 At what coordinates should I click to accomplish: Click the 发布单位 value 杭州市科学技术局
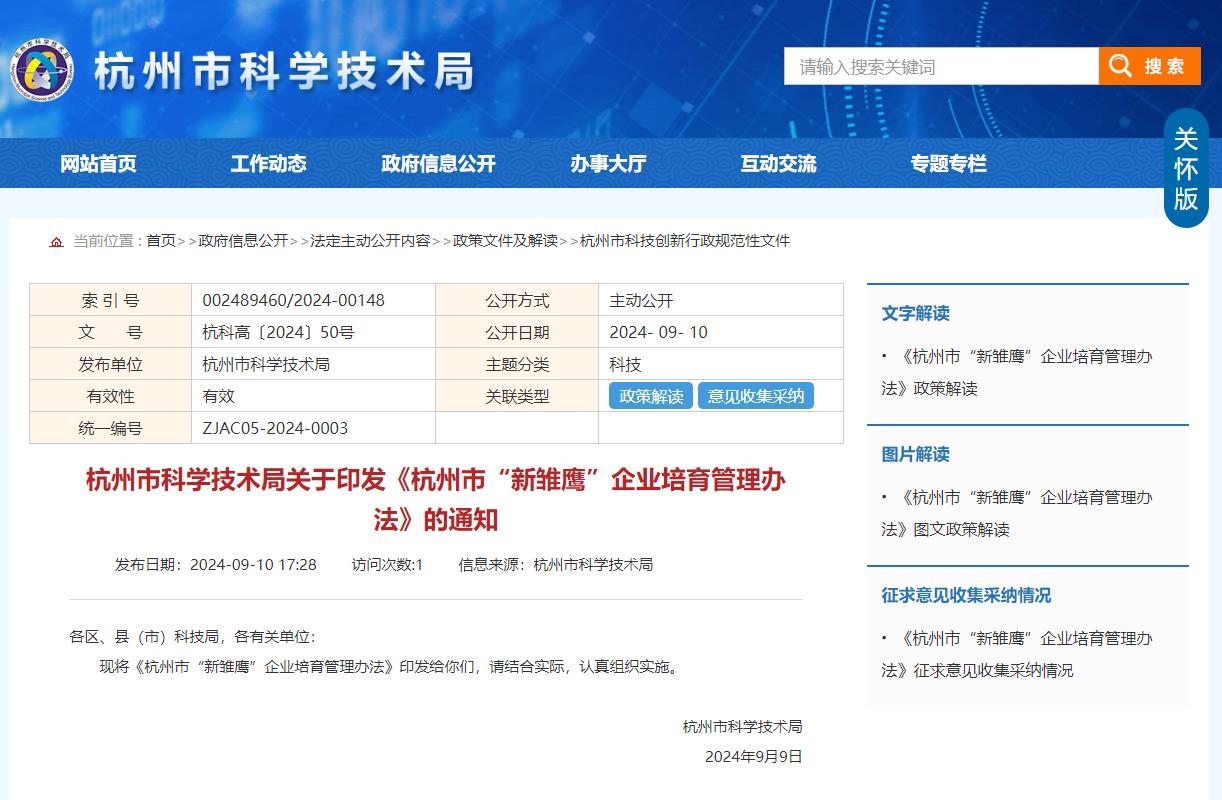tap(266, 364)
